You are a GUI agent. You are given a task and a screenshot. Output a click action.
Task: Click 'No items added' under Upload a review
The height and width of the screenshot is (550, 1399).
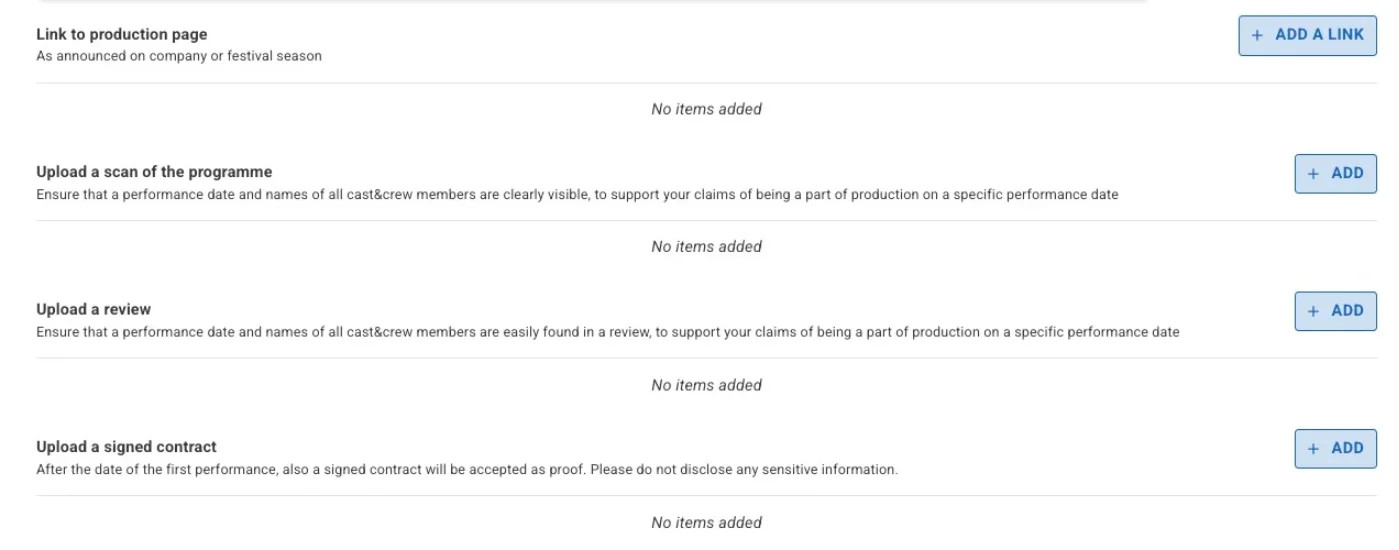pos(706,385)
